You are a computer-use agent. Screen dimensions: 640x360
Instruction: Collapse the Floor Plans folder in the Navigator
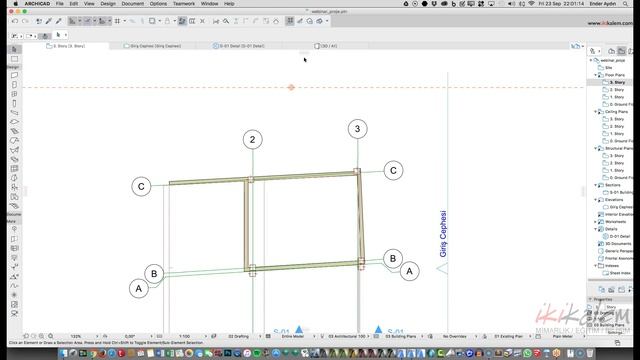(596, 75)
